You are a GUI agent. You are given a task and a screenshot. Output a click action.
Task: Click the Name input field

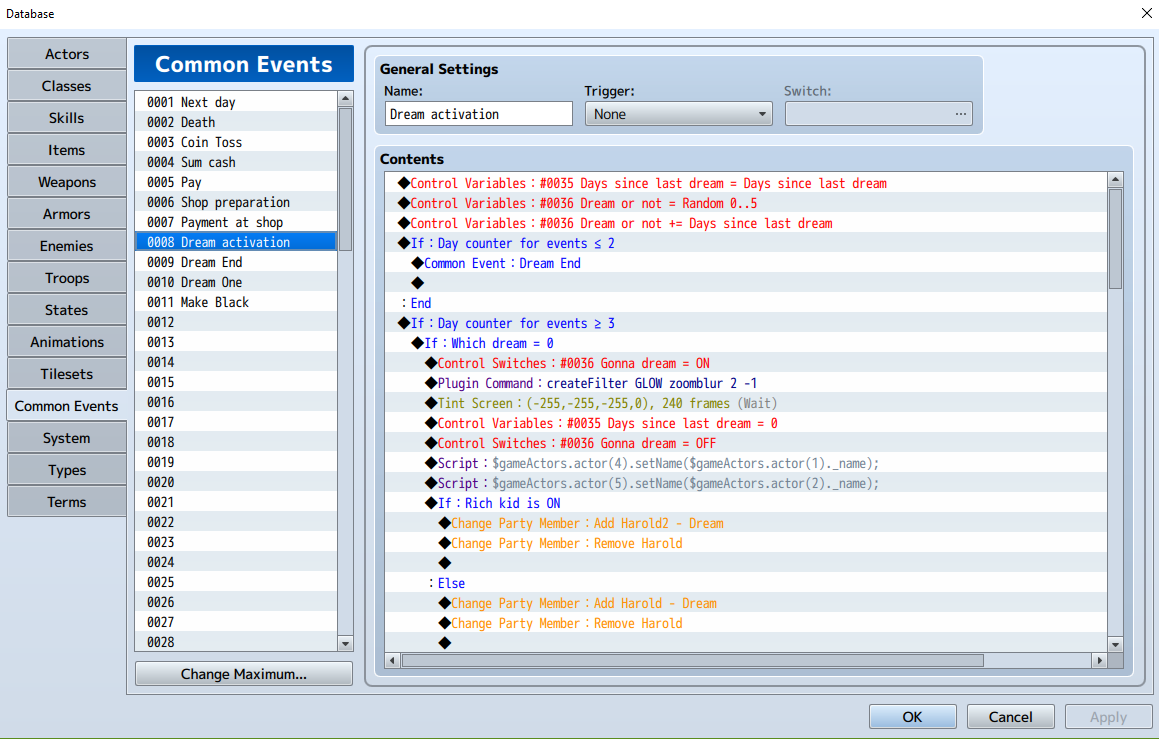[x=478, y=114]
